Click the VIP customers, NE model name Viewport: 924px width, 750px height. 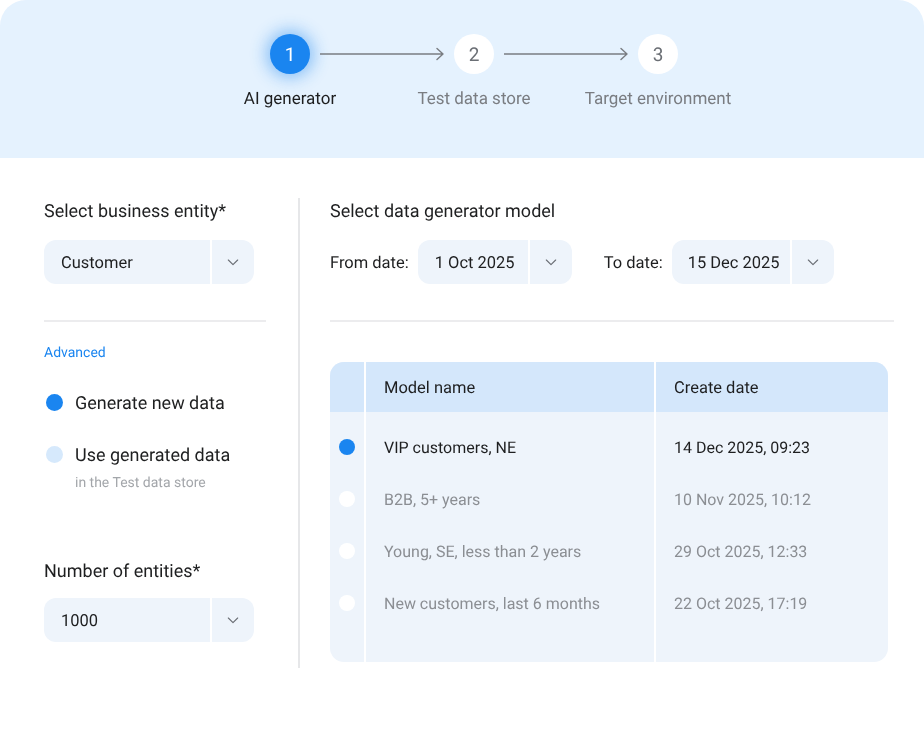(450, 448)
